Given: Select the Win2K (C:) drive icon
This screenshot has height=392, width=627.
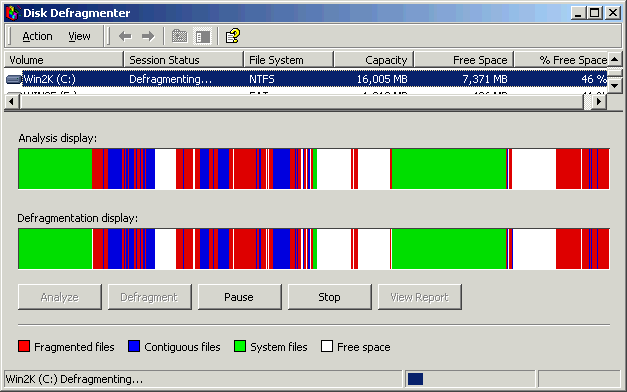Looking at the screenshot, I should (x=14, y=79).
